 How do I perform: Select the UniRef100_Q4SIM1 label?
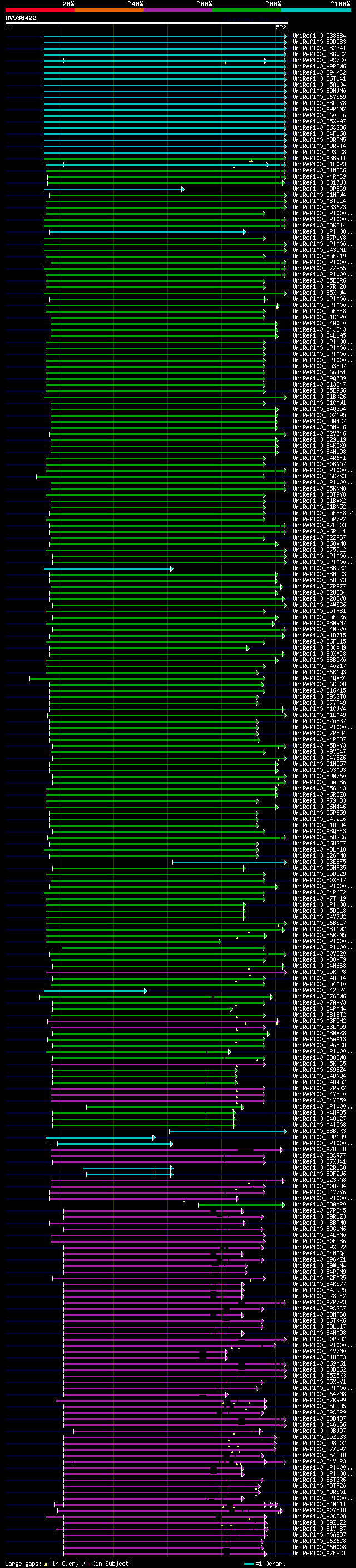click(x=319, y=250)
